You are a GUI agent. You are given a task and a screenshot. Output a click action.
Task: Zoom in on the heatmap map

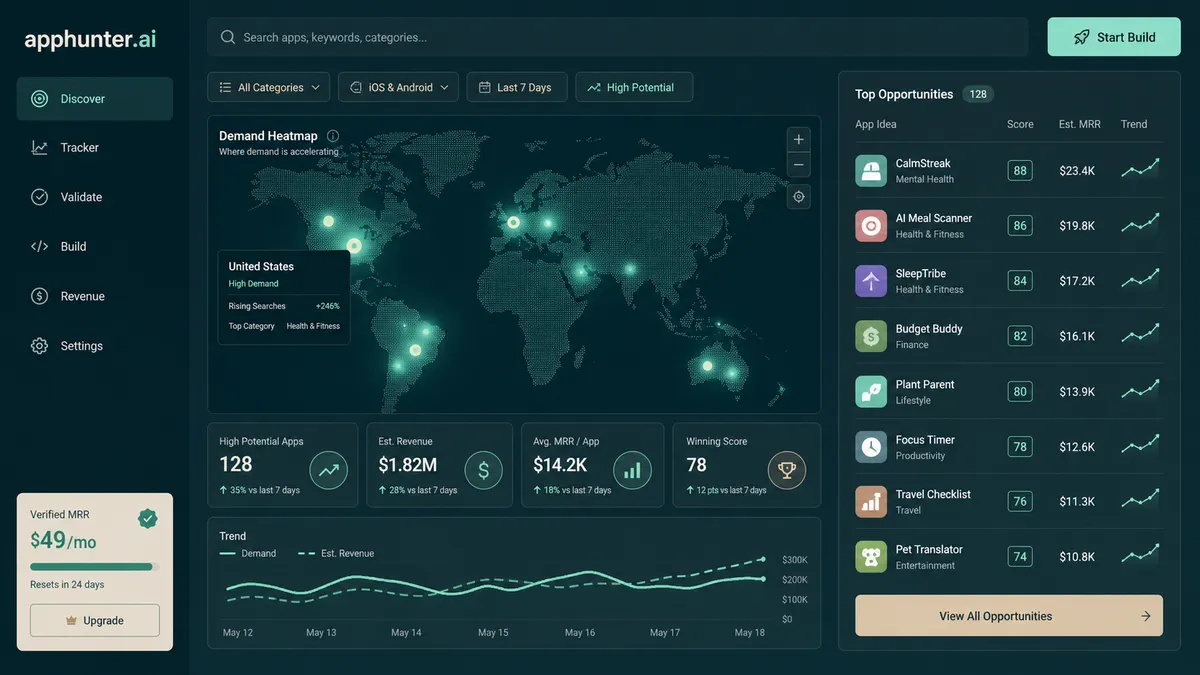pyautogui.click(x=799, y=140)
